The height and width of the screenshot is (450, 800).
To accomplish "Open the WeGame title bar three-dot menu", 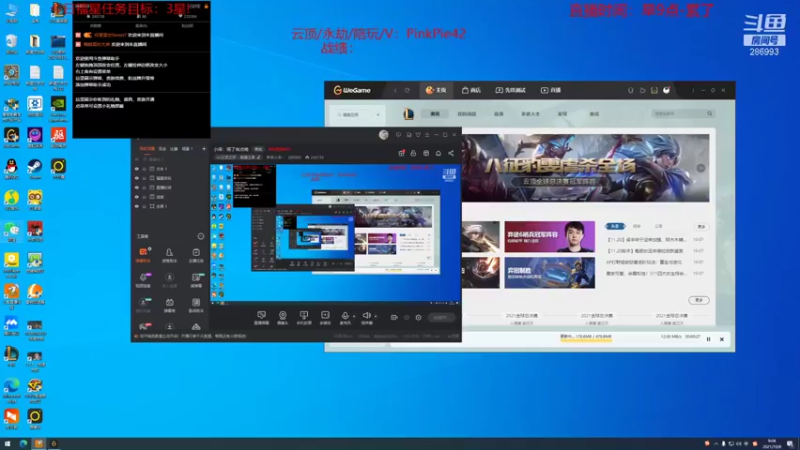I will click(693, 90).
